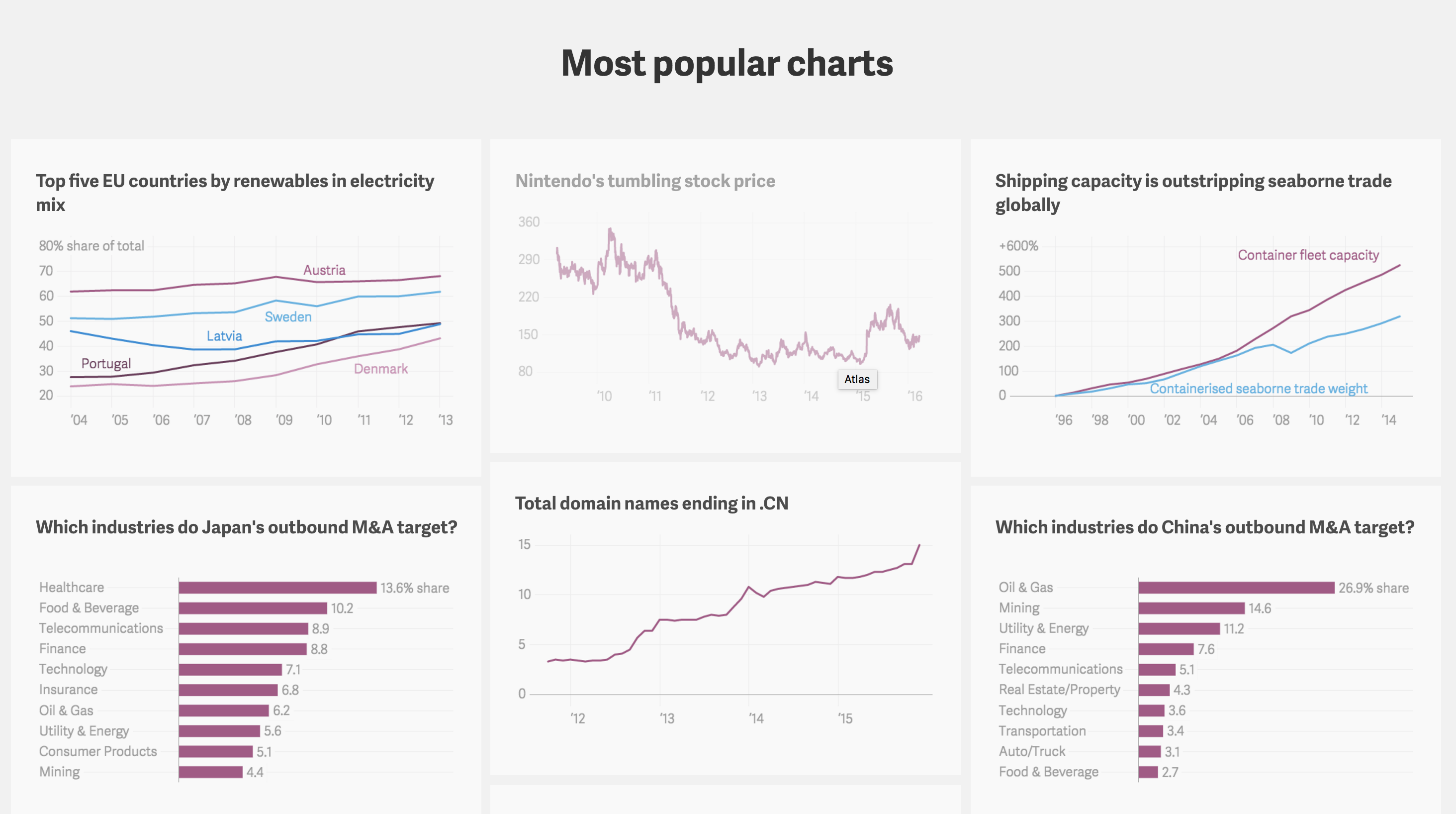Select the Denmark series label
Image resolution: width=1456 pixels, height=814 pixels.
point(380,369)
